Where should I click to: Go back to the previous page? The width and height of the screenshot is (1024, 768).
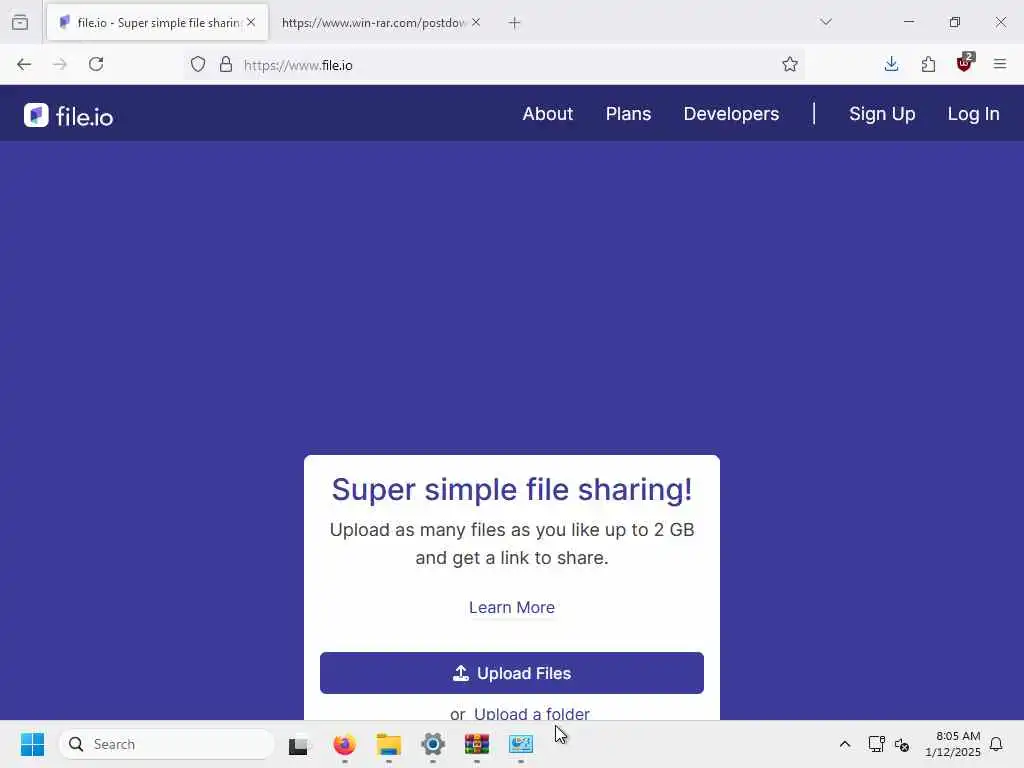click(24, 64)
